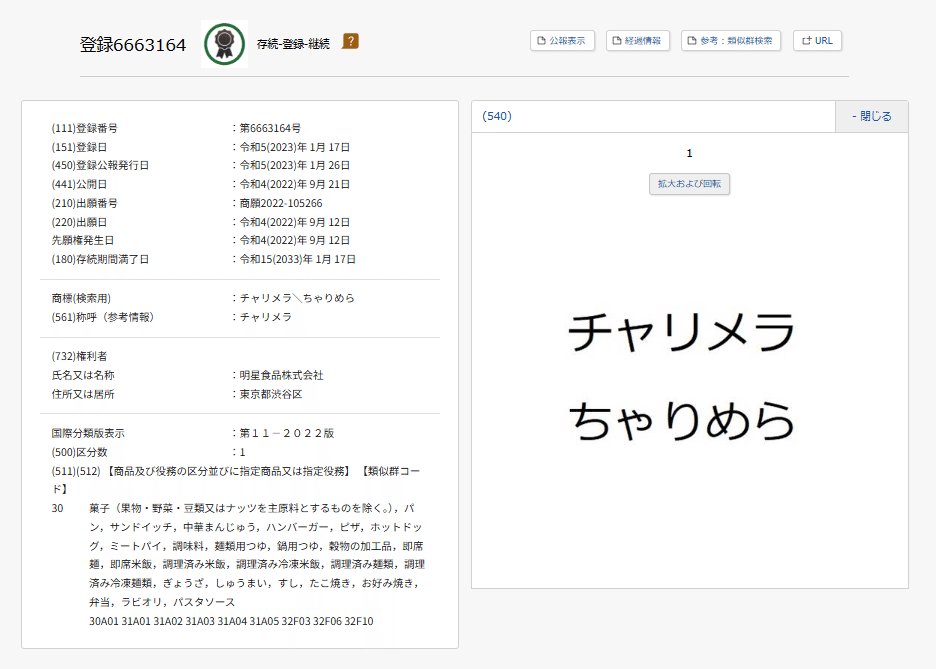
Task: Click the status text 存続-登録-継続
Action: click(293, 44)
